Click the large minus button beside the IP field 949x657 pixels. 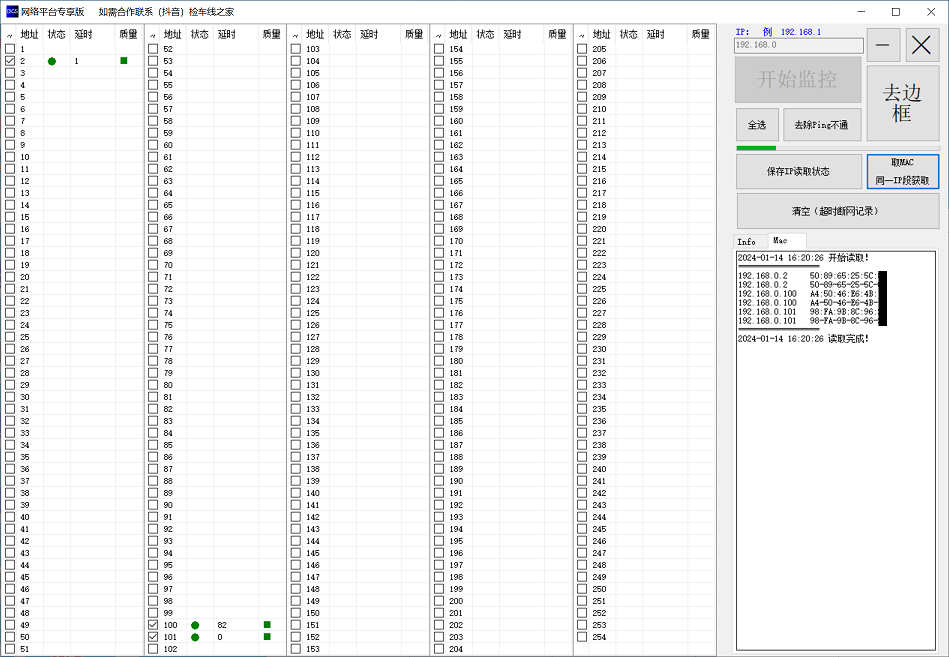click(x=883, y=45)
